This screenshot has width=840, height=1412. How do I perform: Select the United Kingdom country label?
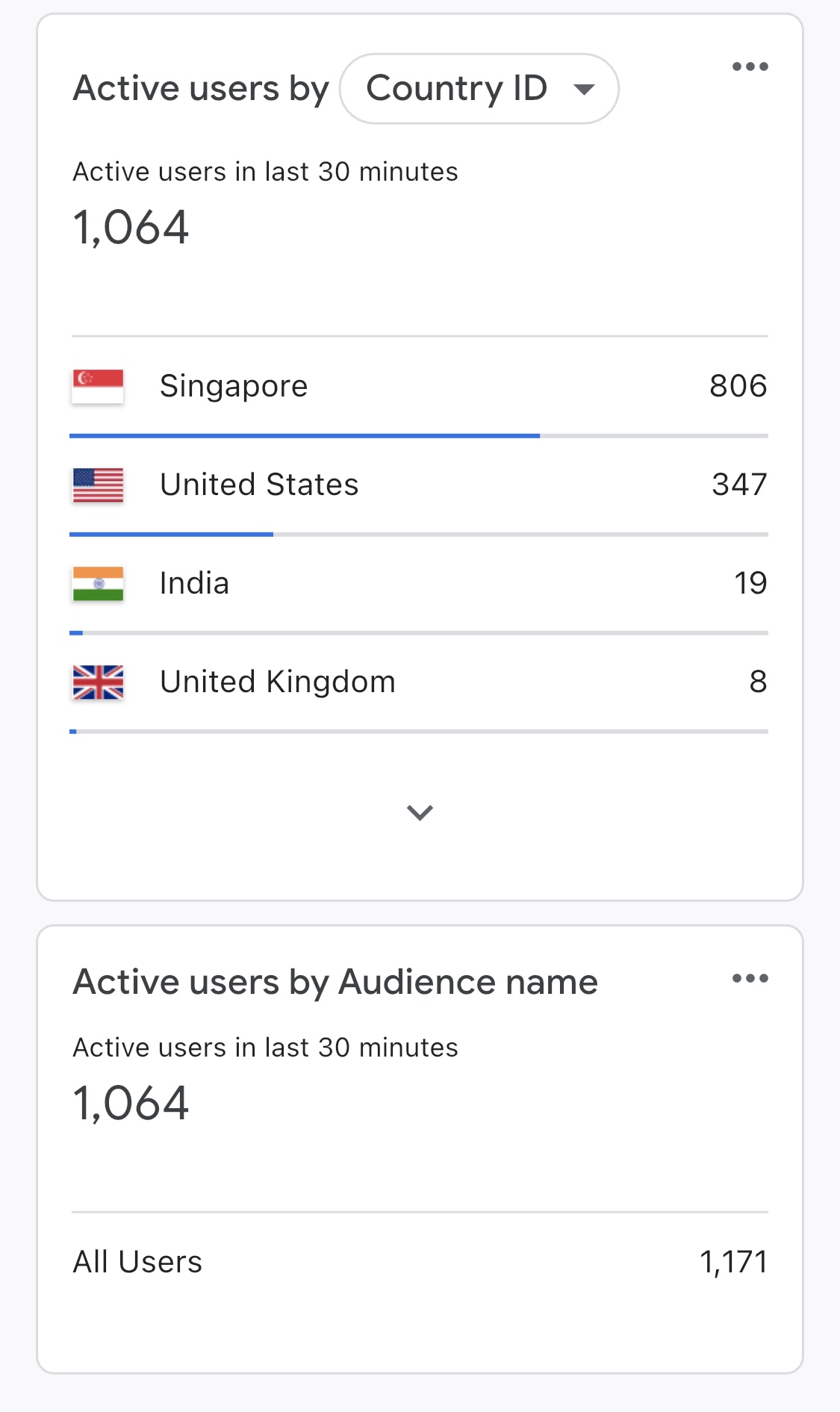click(x=278, y=682)
